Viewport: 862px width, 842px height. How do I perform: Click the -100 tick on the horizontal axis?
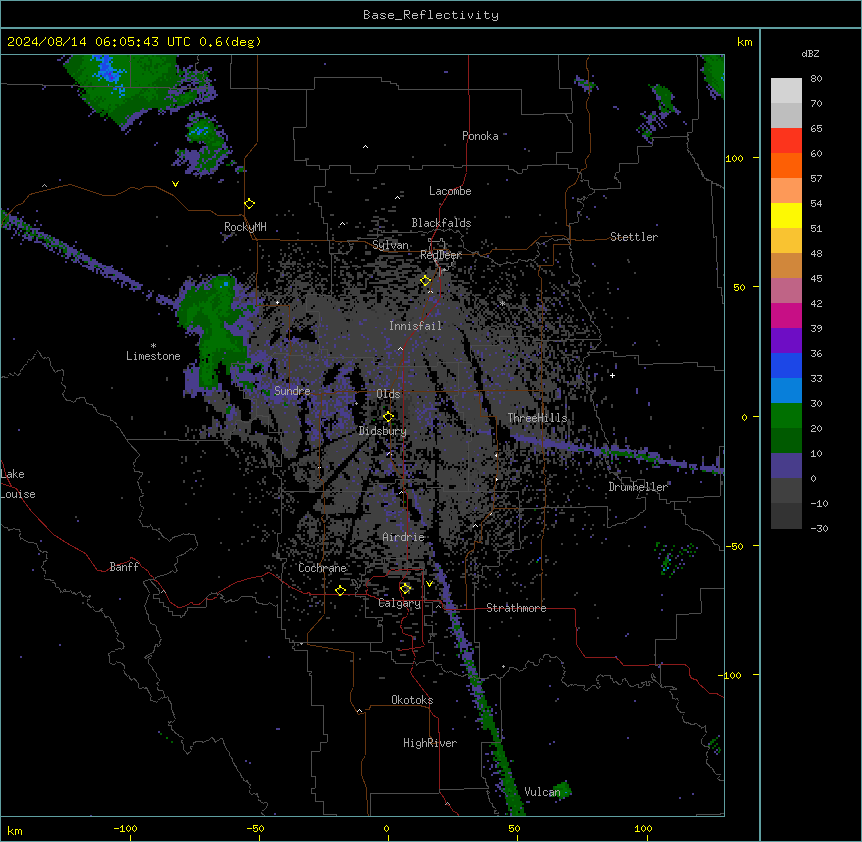pos(125,828)
